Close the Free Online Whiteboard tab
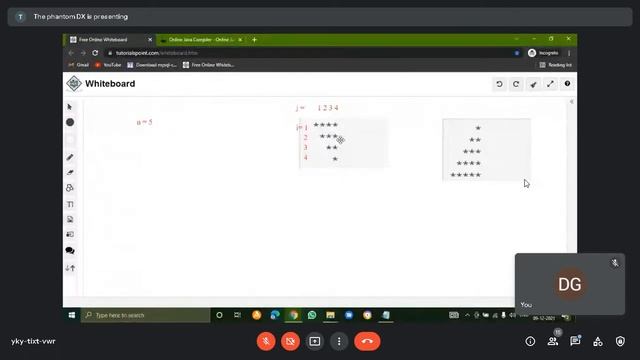Image resolution: width=640 pixels, height=360 pixels. [x=150, y=40]
